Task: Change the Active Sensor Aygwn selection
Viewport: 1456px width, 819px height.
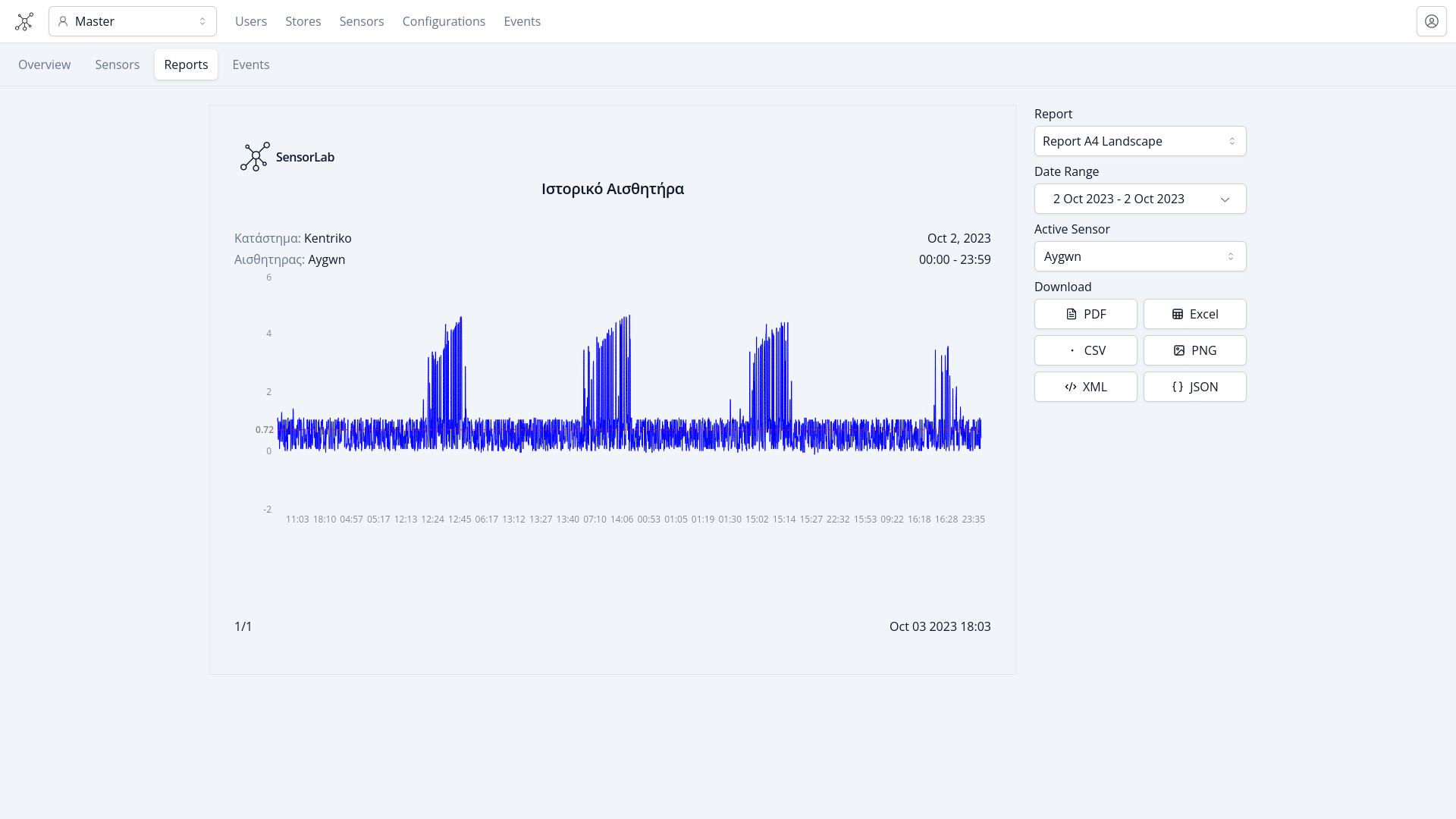Action: click(1140, 256)
